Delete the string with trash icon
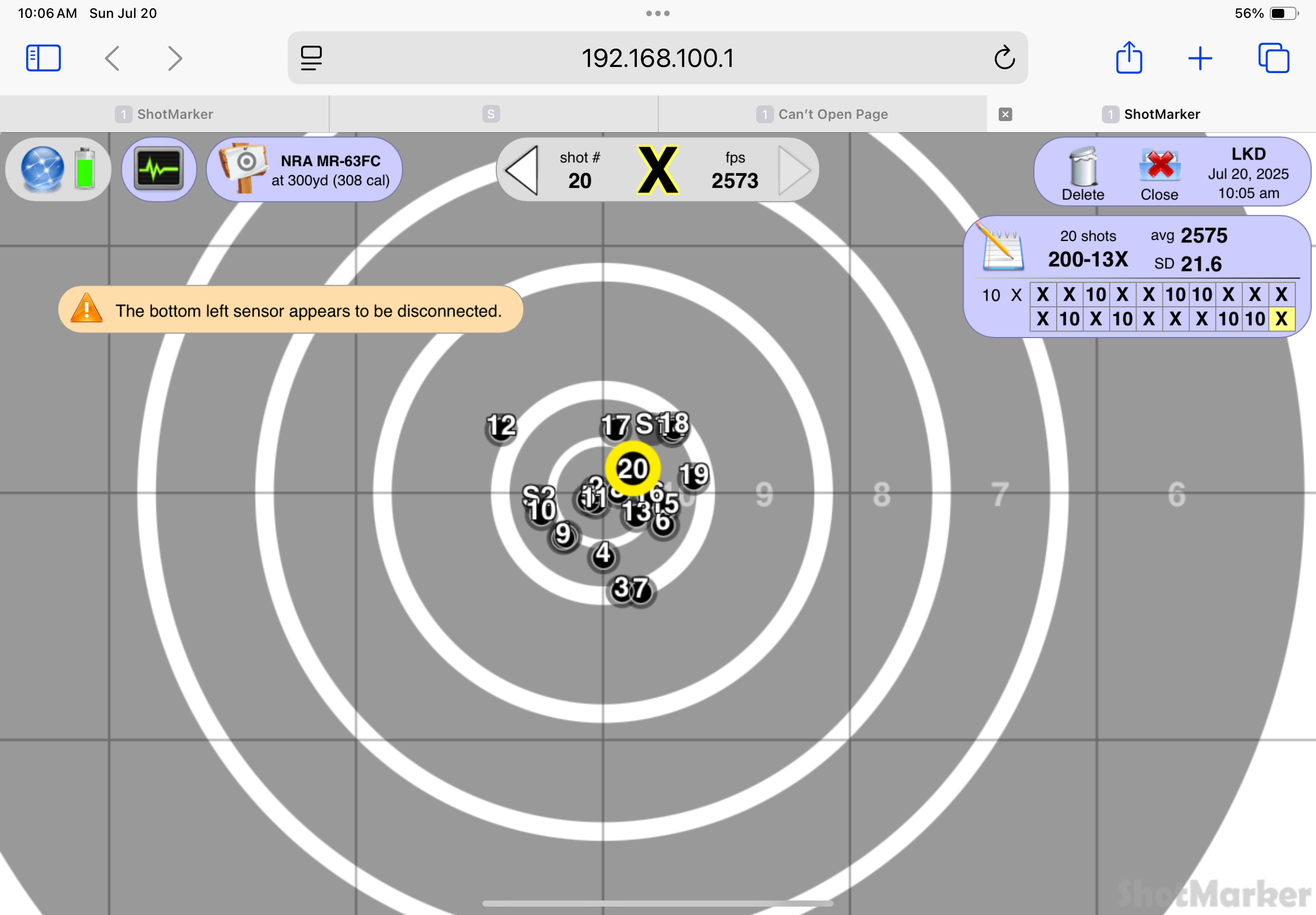 [x=1083, y=173]
